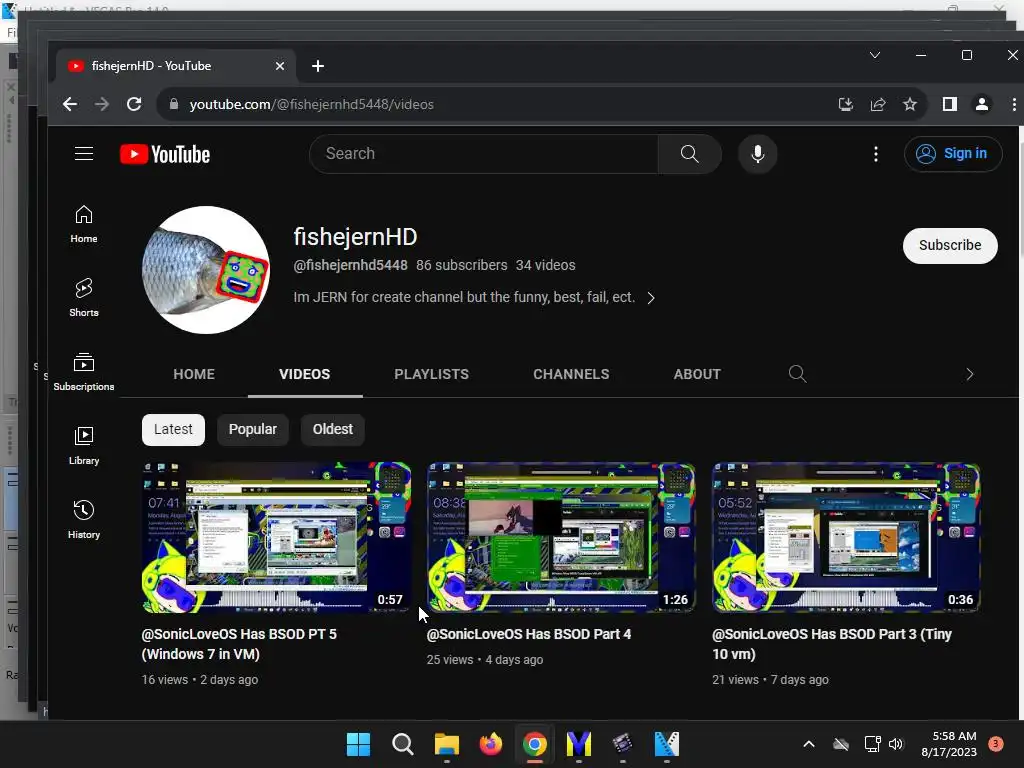
Task: Search within channel magnifier icon
Action: [x=797, y=374]
